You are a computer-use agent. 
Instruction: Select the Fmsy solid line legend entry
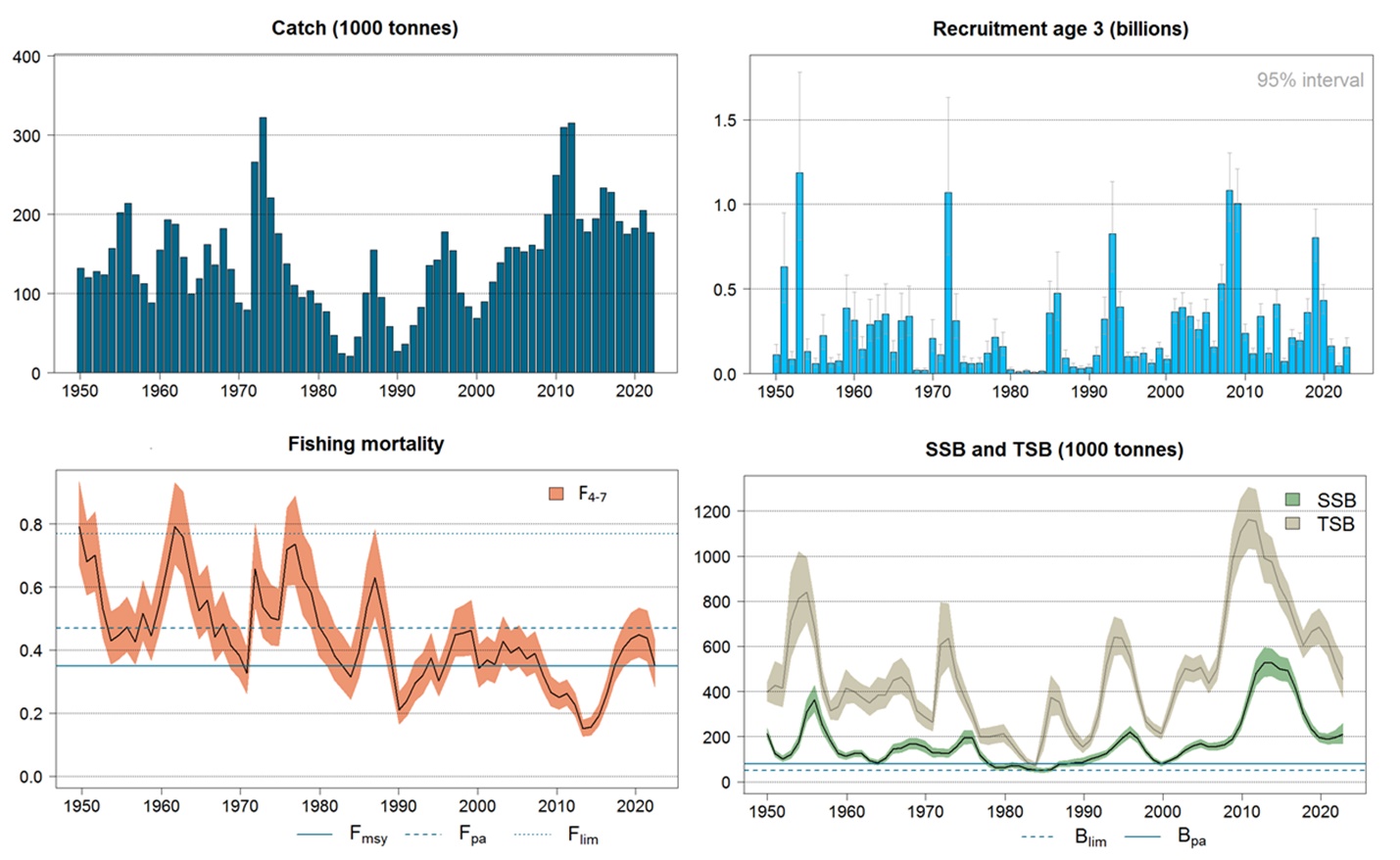point(342,835)
